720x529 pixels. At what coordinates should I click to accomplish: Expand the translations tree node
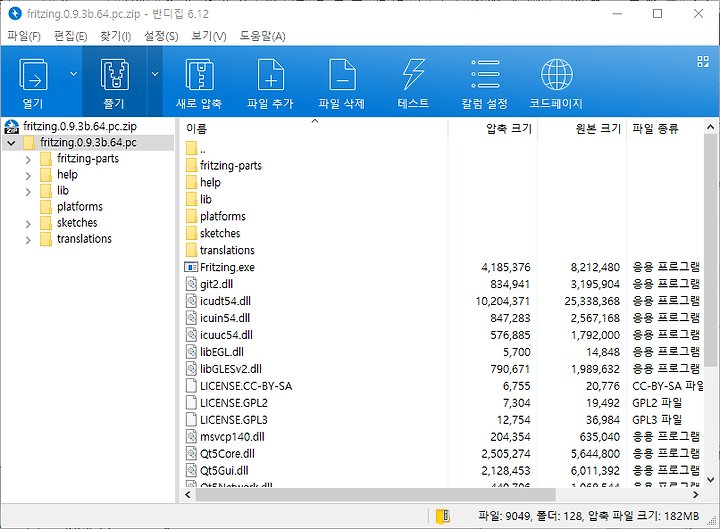tap(28, 240)
